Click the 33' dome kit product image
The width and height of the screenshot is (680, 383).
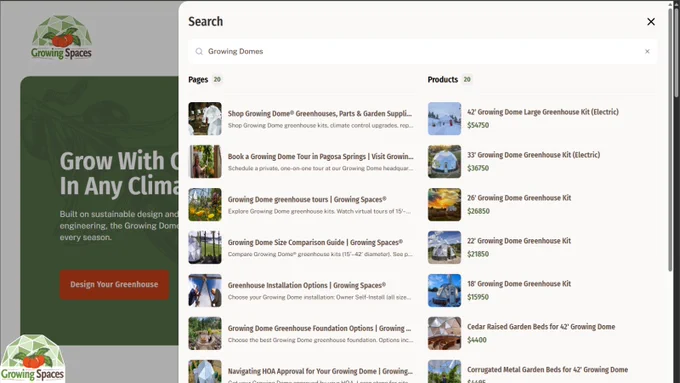(444, 161)
